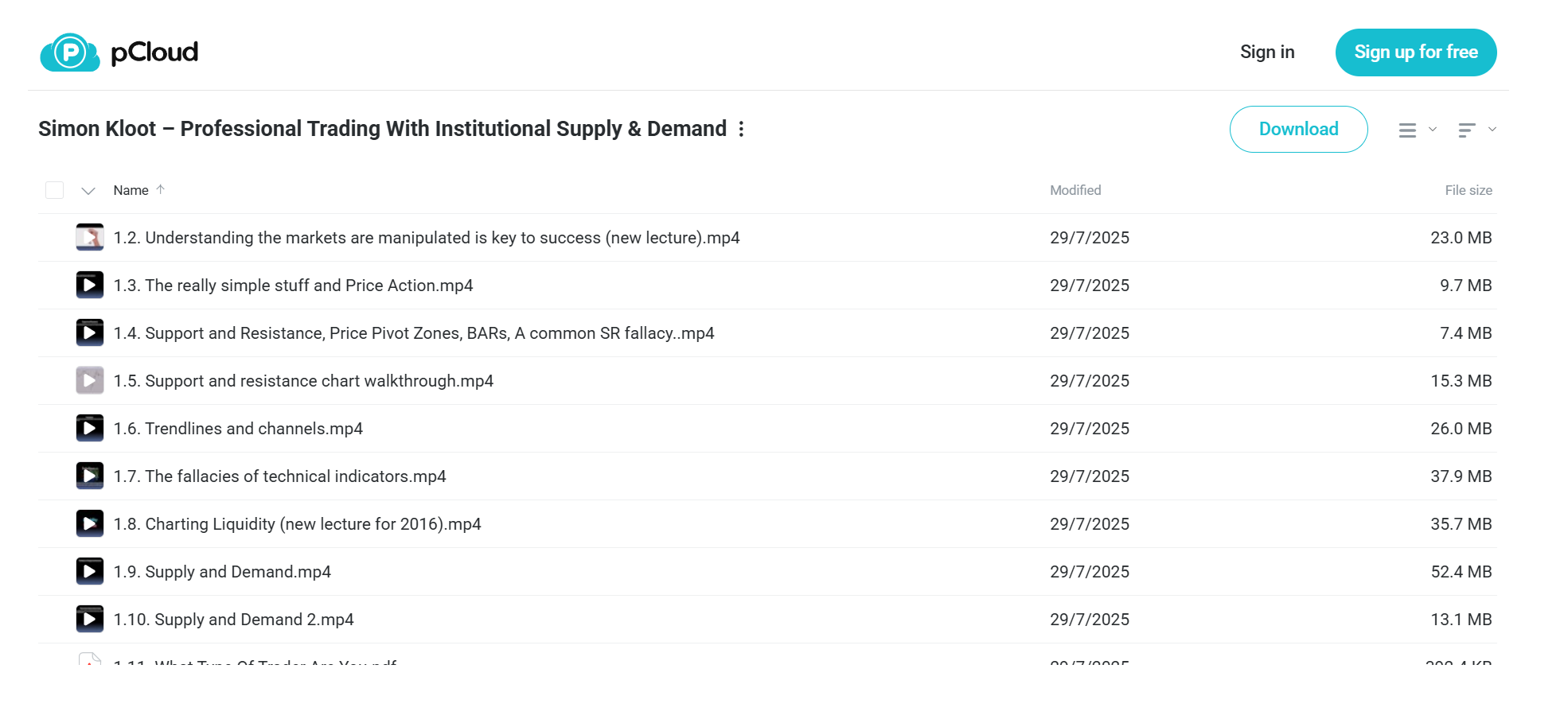Open the thumbnail for 1.2 Understanding the markets
Image resolution: width=1568 pixels, height=727 pixels.
coord(90,237)
